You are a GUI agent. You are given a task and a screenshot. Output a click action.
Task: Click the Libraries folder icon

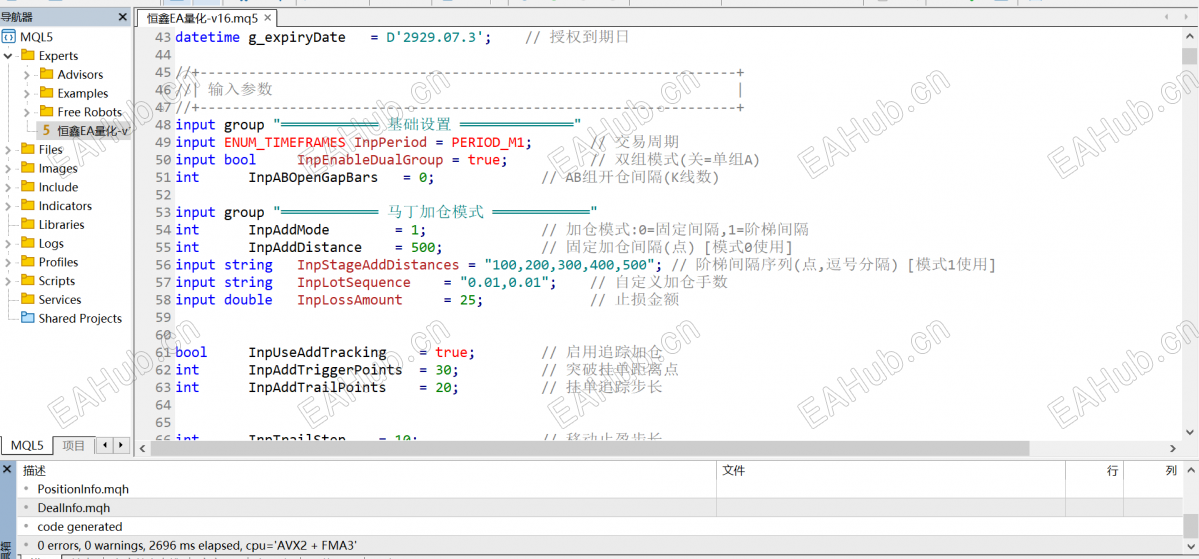click(28, 225)
